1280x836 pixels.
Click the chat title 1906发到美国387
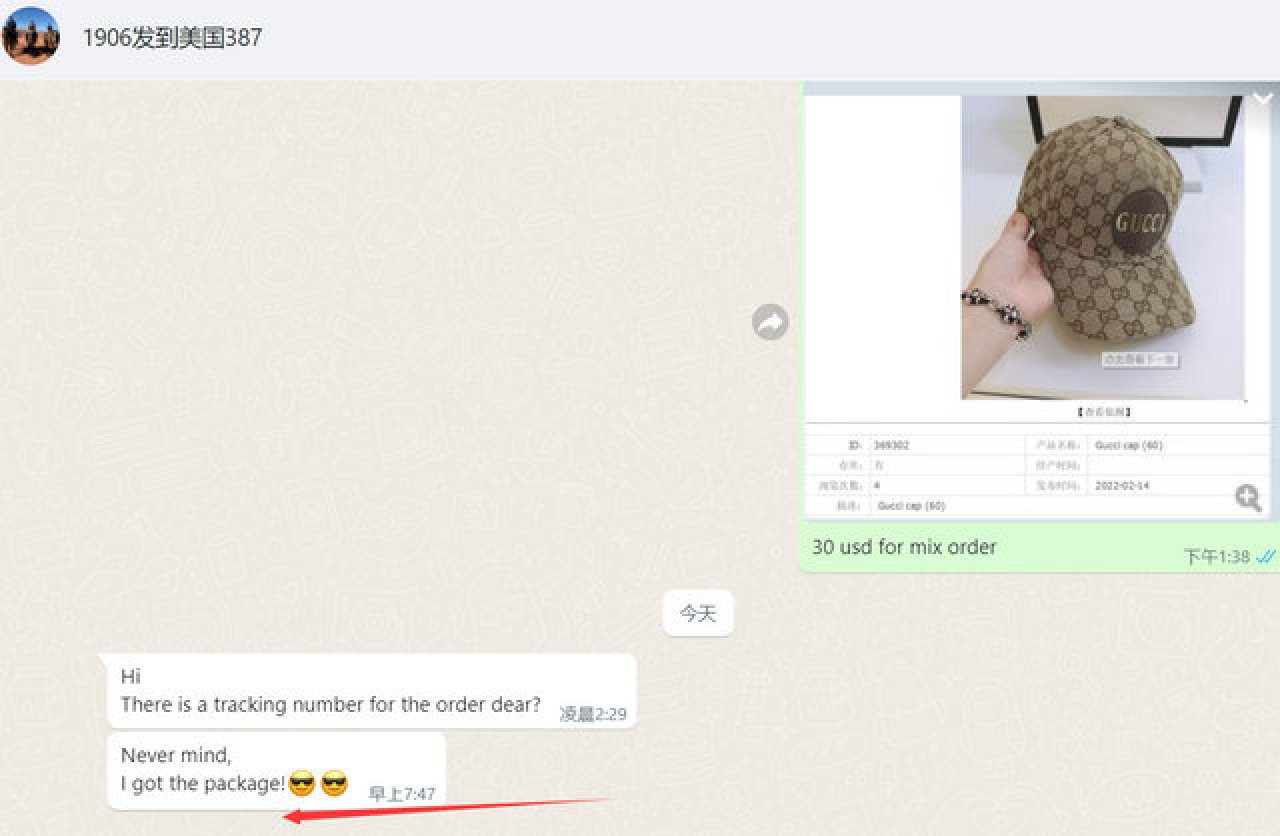click(x=172, y=38)
